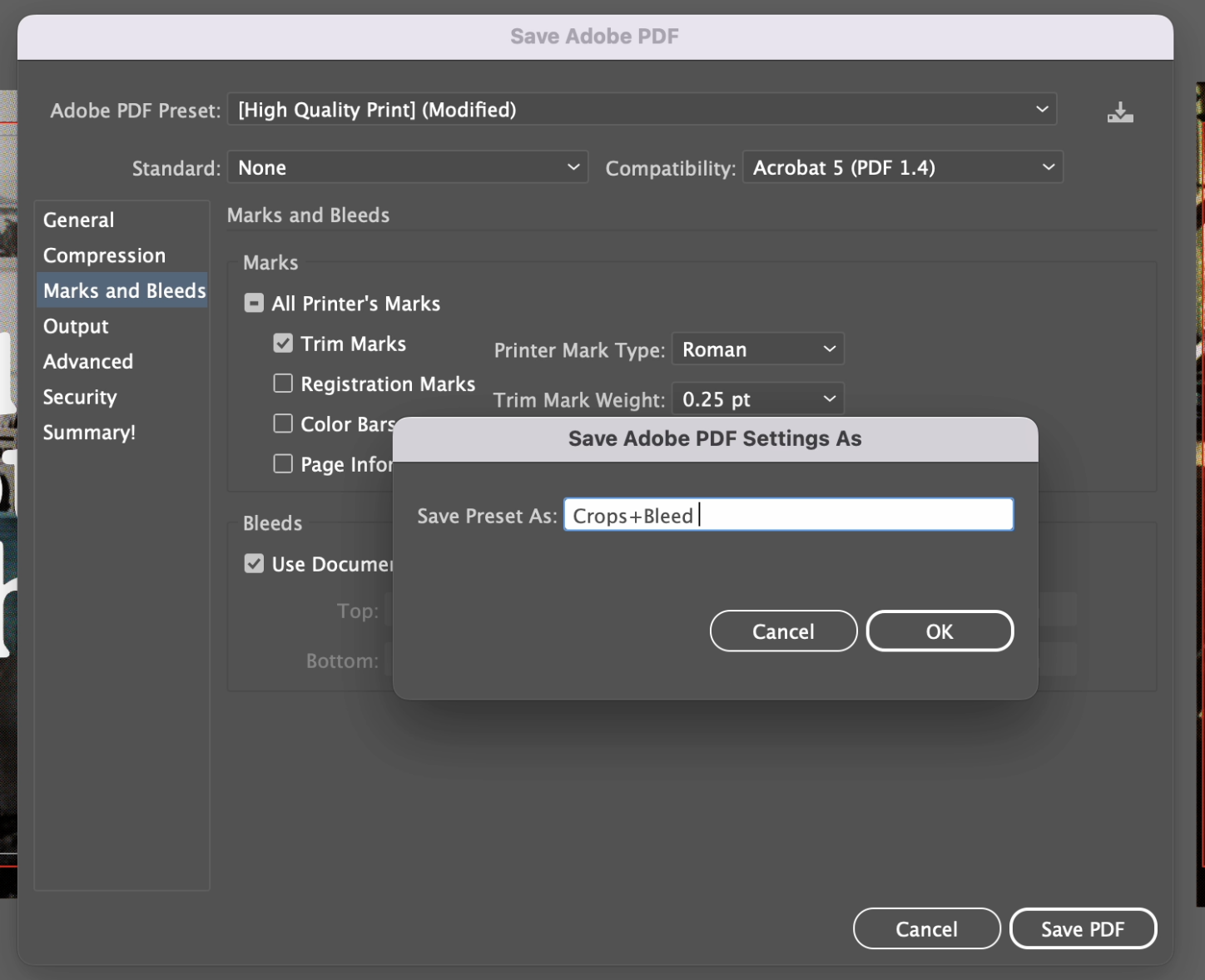Open the Compatibility dropdown

[x=903, y=167]
